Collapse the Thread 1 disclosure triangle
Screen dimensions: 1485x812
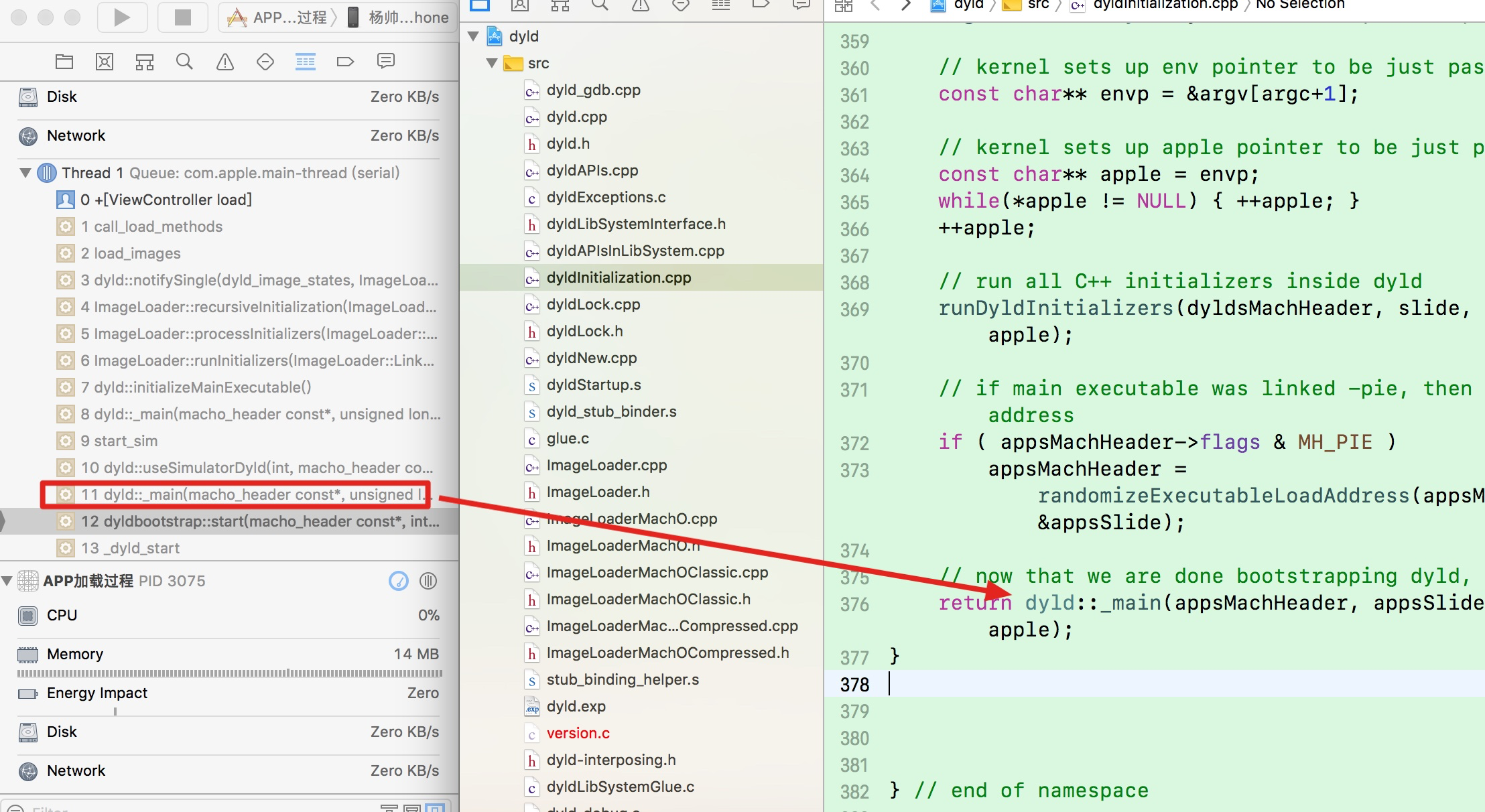pyautogui.click(x=25, y=173)
